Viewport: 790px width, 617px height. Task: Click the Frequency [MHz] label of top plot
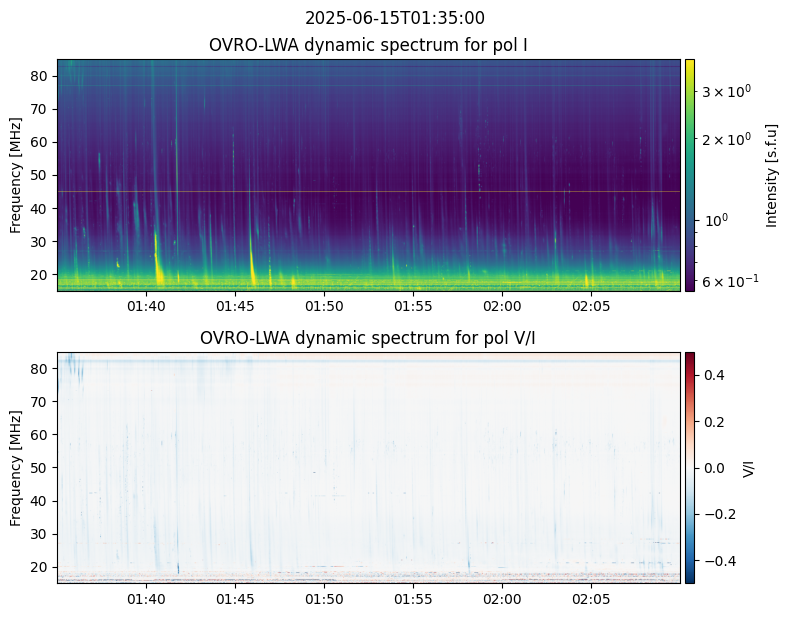pos(17,175)
